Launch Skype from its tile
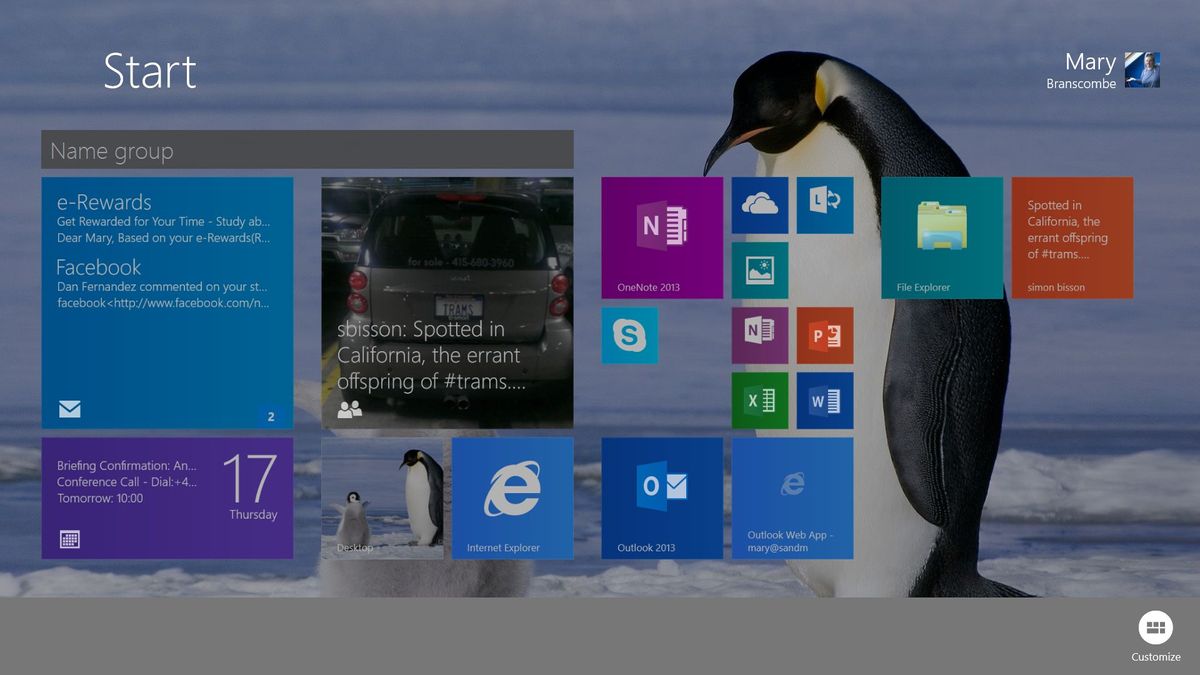Screen dimensions: 1200x675 pos(630,336)
